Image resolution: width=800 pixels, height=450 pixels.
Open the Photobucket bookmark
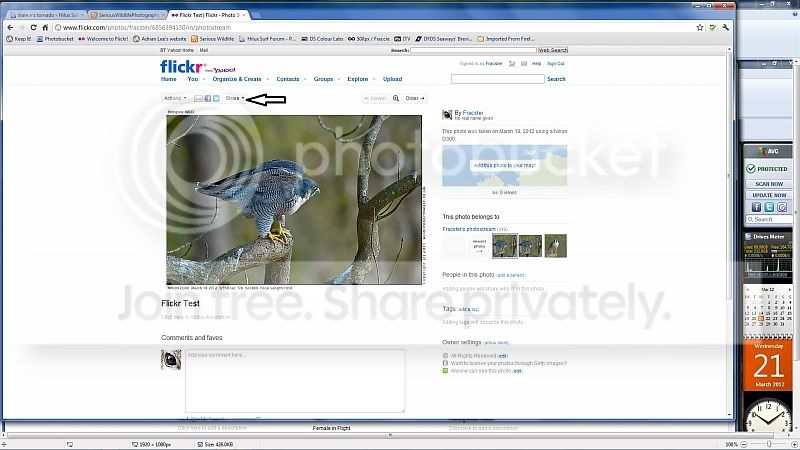point(55,39)
